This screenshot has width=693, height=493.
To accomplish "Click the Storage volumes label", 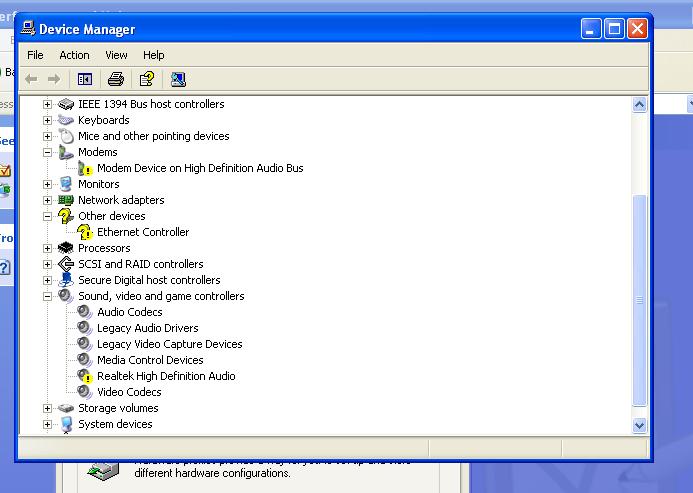I will (x=118, y=408).
